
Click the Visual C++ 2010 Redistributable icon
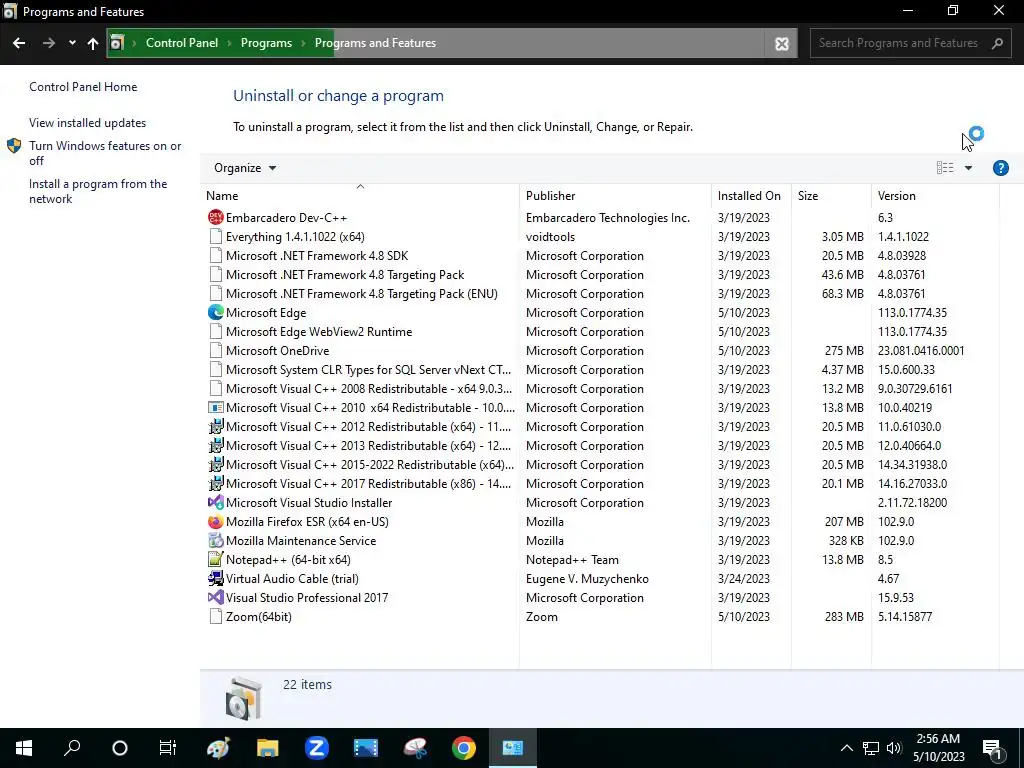click(216, 408)
